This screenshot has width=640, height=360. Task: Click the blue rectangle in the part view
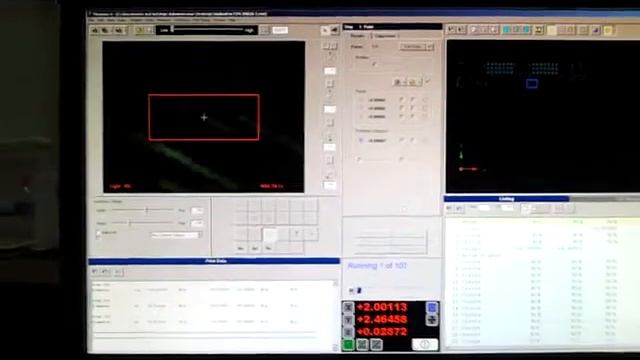click(531, 84)
